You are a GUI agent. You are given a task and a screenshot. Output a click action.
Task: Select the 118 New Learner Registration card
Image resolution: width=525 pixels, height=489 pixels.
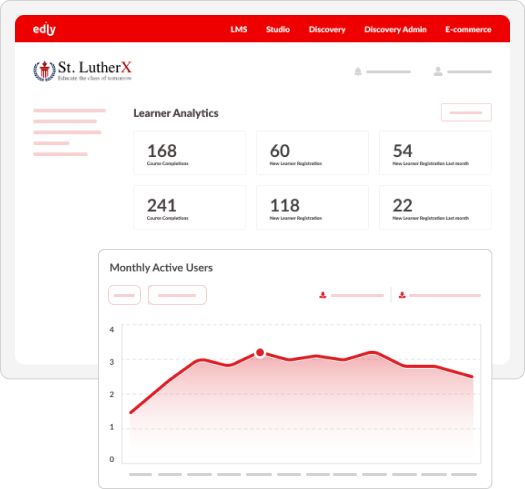click(312, 207)
